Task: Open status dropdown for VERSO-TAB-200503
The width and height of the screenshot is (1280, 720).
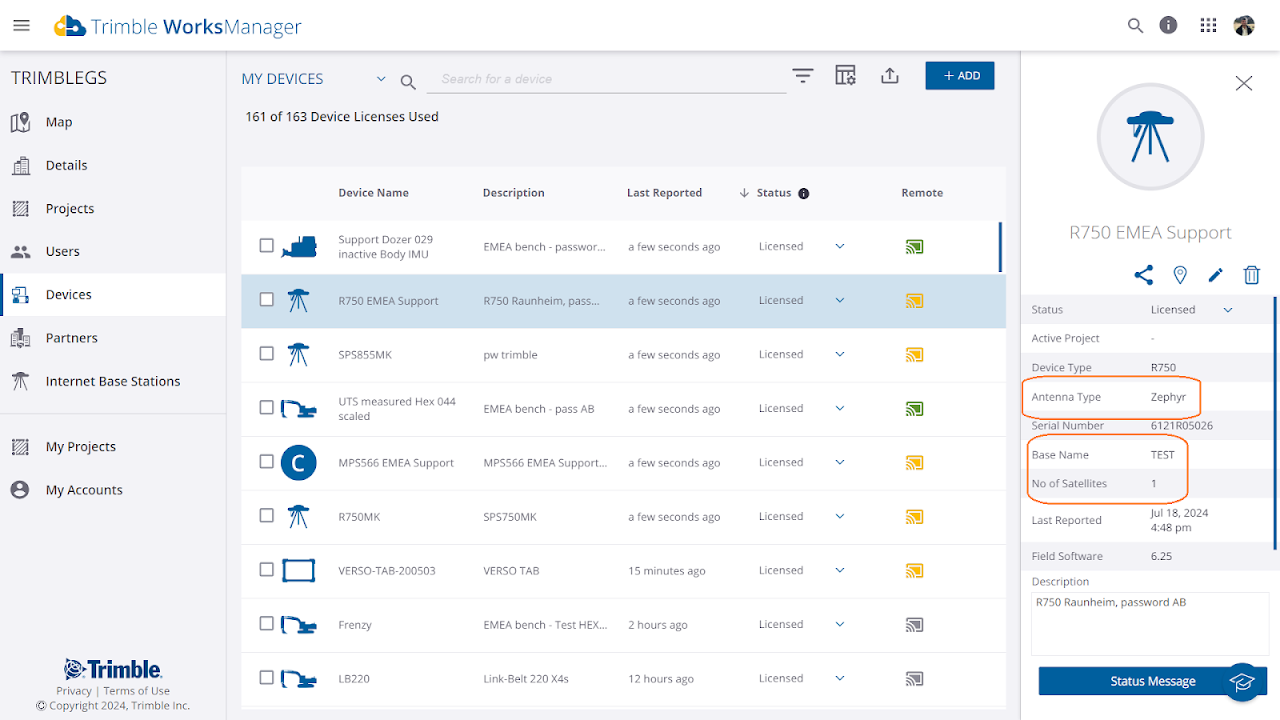Action: [840, 570]
